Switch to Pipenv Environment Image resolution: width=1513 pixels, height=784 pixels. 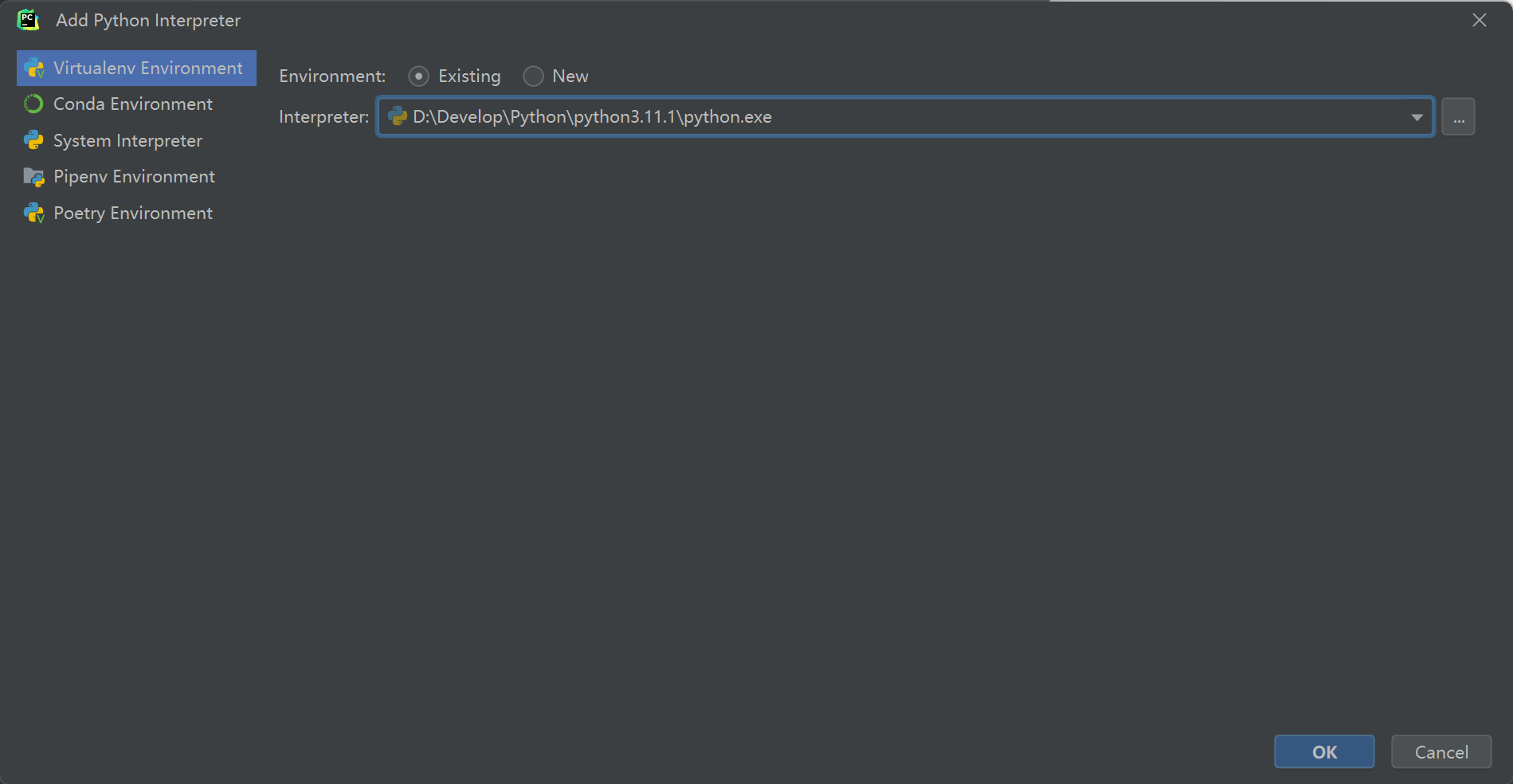(x=136, y=177)
